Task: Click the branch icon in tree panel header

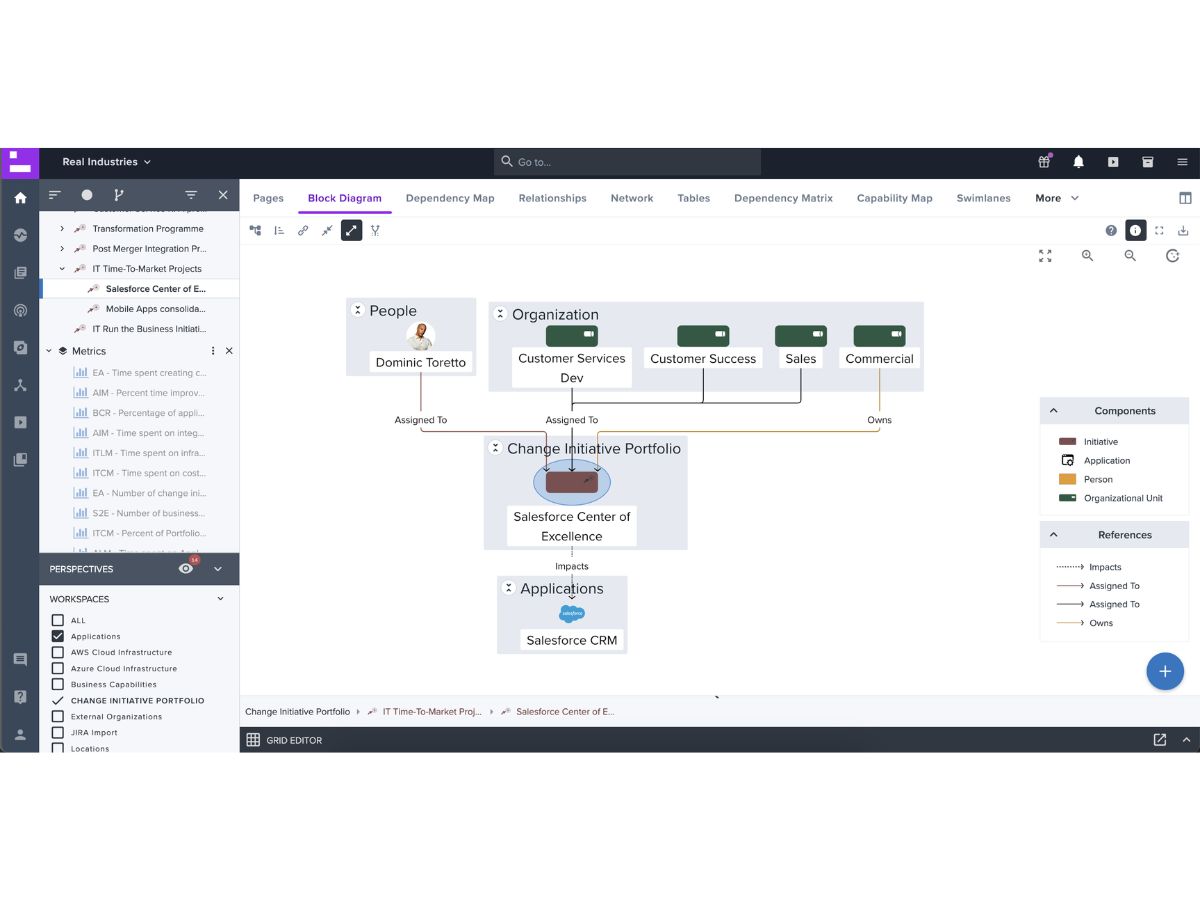Action: click(x=119, y=195)
